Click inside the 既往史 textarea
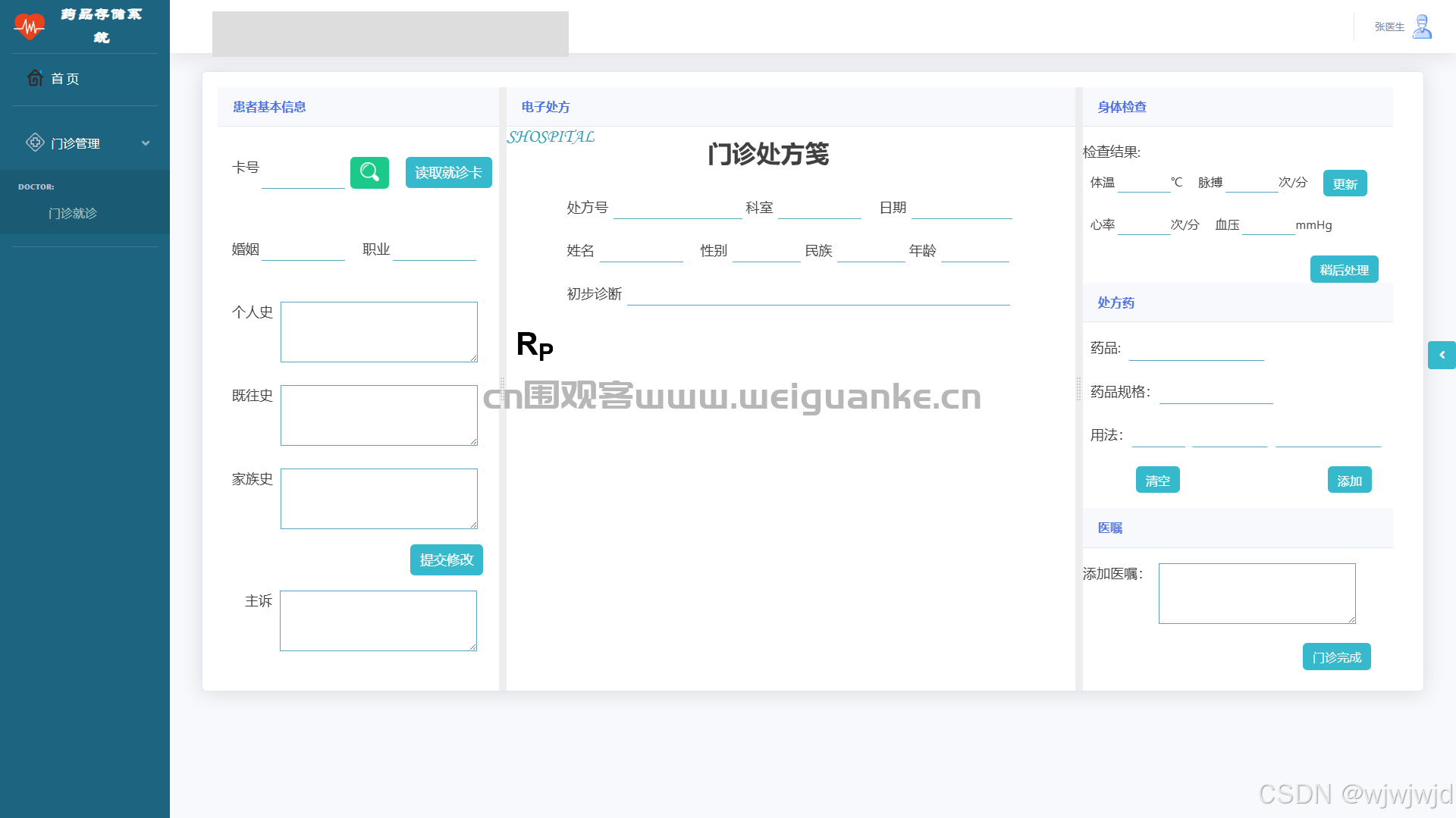Image resolution: width=1456 pixels, height=818 pixels. 379,415
